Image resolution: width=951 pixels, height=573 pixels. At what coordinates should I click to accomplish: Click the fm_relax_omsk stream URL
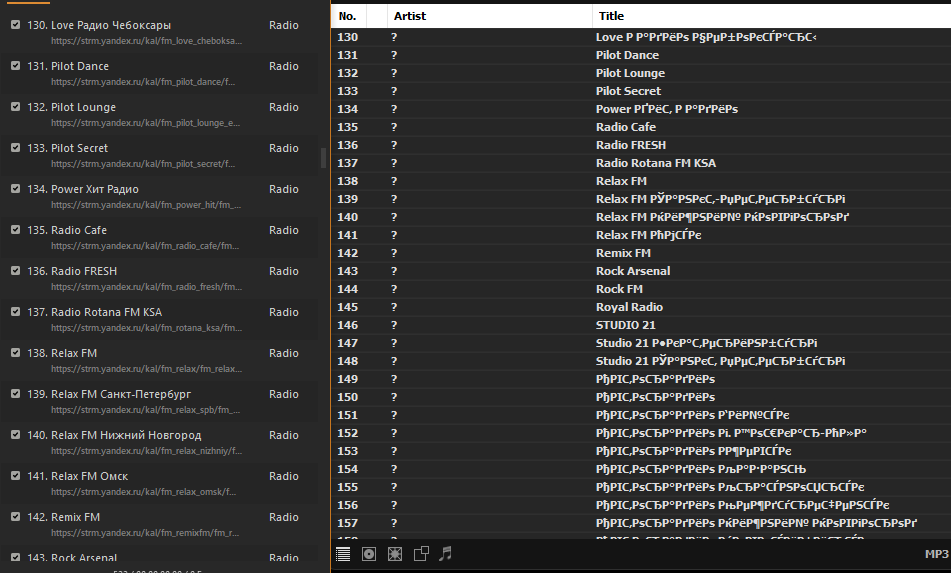143,492
